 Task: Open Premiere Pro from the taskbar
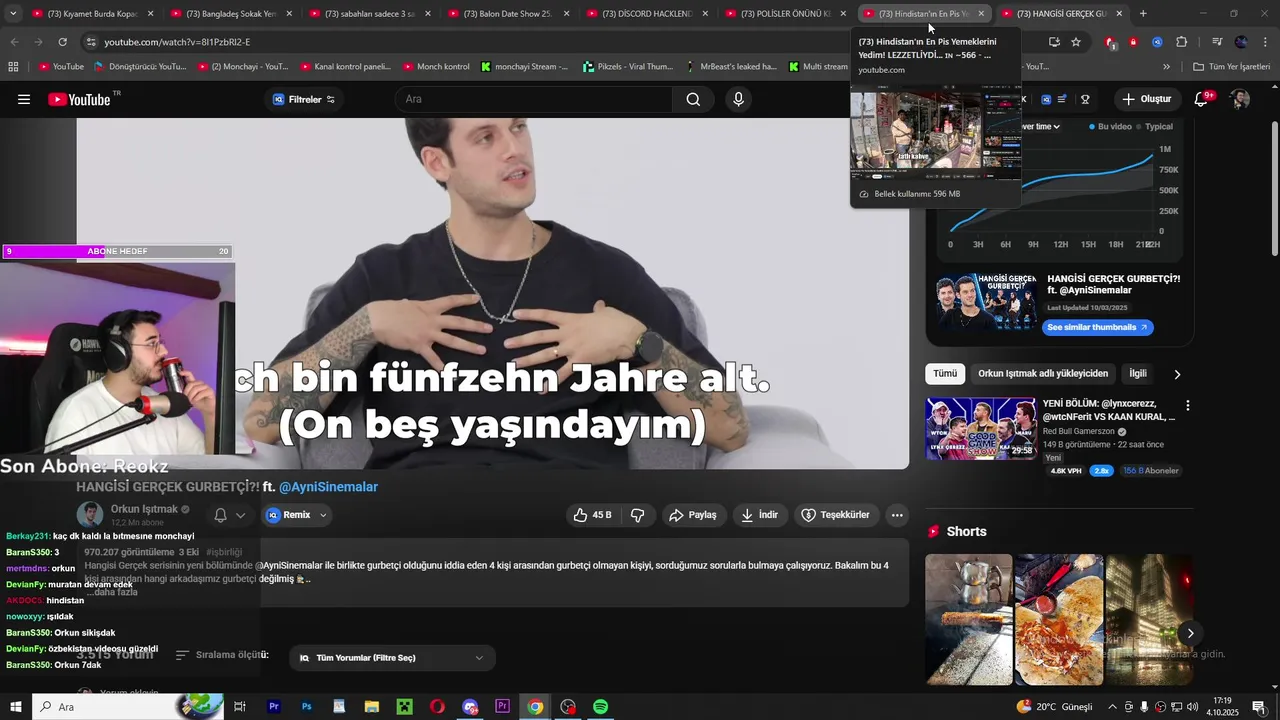273,707
